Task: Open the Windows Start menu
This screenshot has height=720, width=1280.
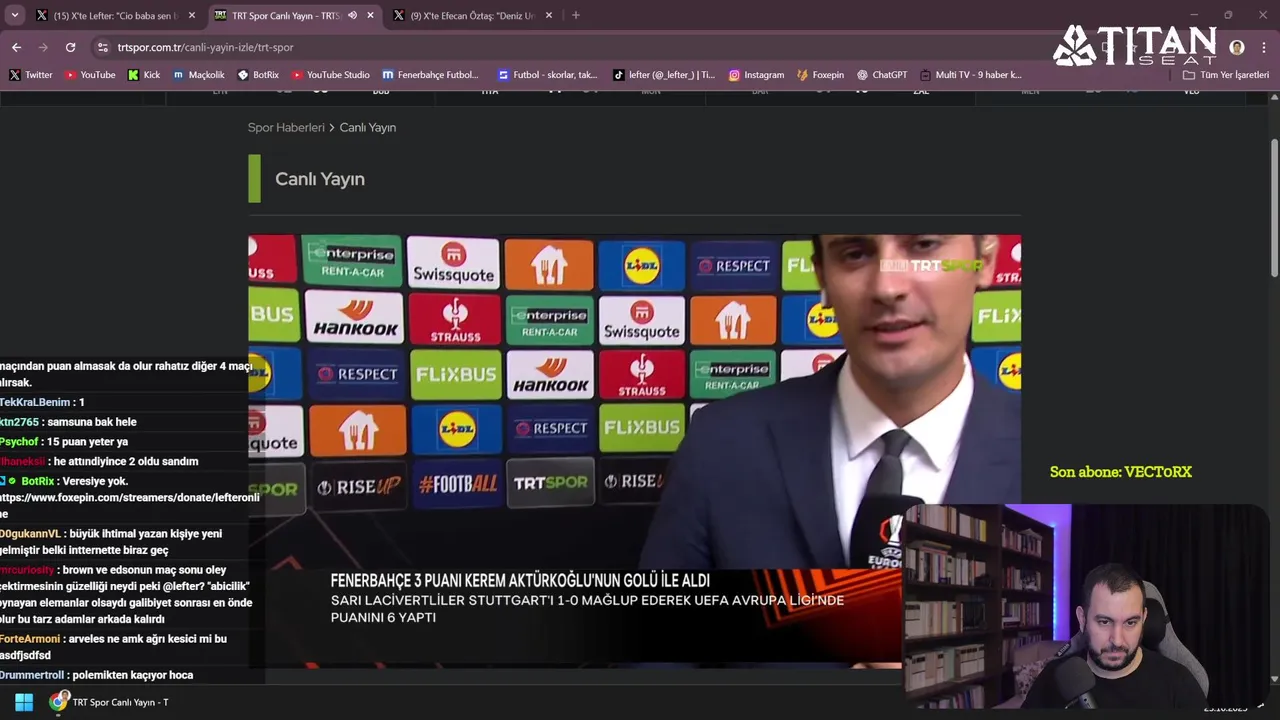Action: point(24,702)
